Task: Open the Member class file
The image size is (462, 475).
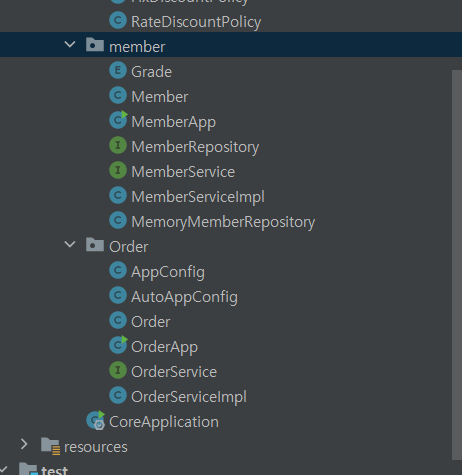Action: pyautogui.click(x=160, y=97)
